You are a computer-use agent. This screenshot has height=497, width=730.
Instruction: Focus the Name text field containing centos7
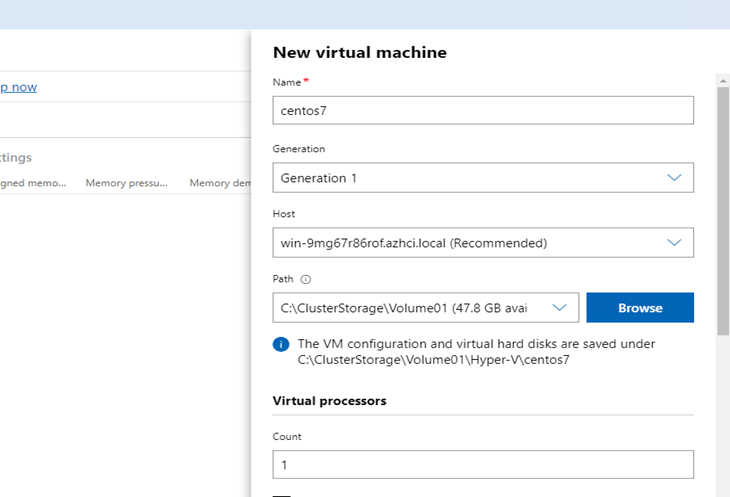[x=483, y=110]
